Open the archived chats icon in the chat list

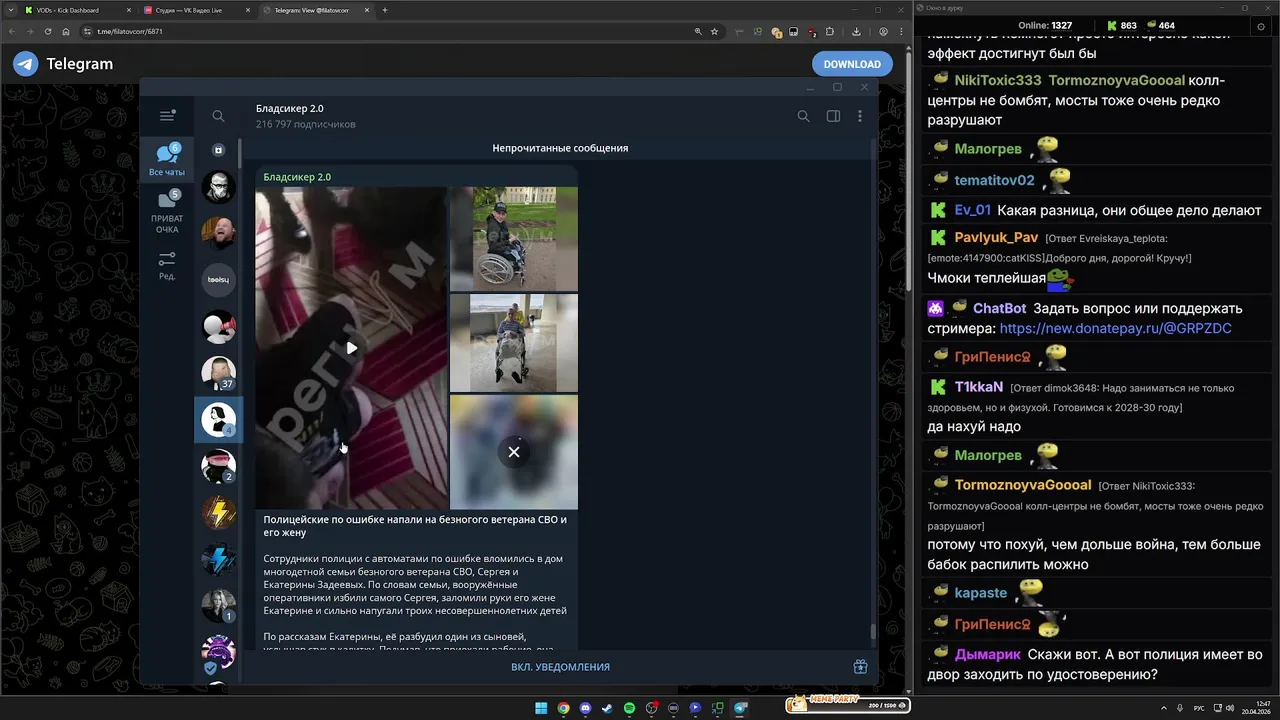[218, 150]
